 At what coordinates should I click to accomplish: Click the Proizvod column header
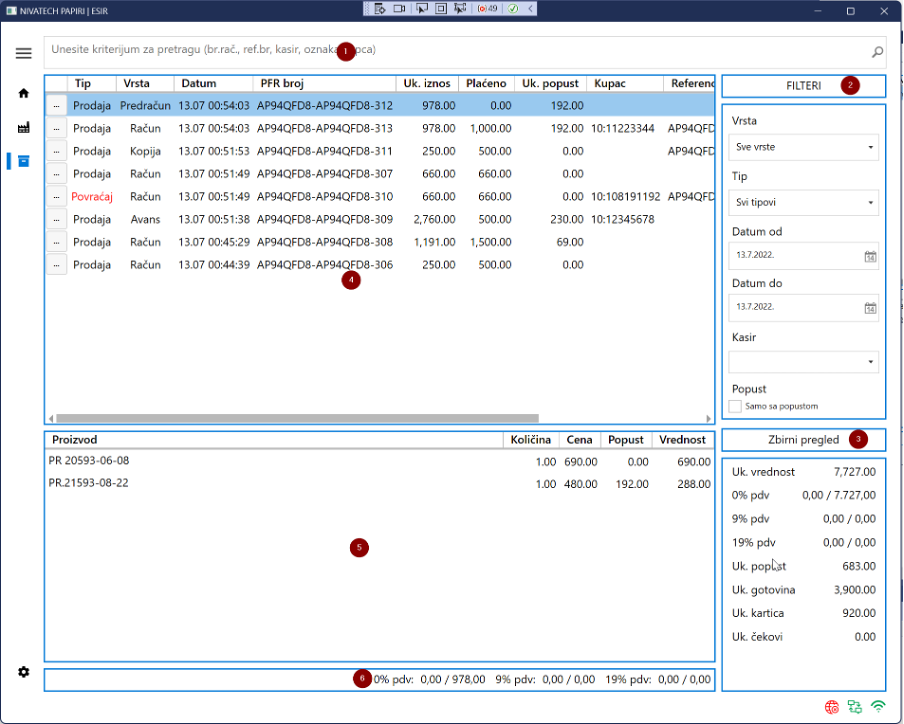[x=274, y=440]
